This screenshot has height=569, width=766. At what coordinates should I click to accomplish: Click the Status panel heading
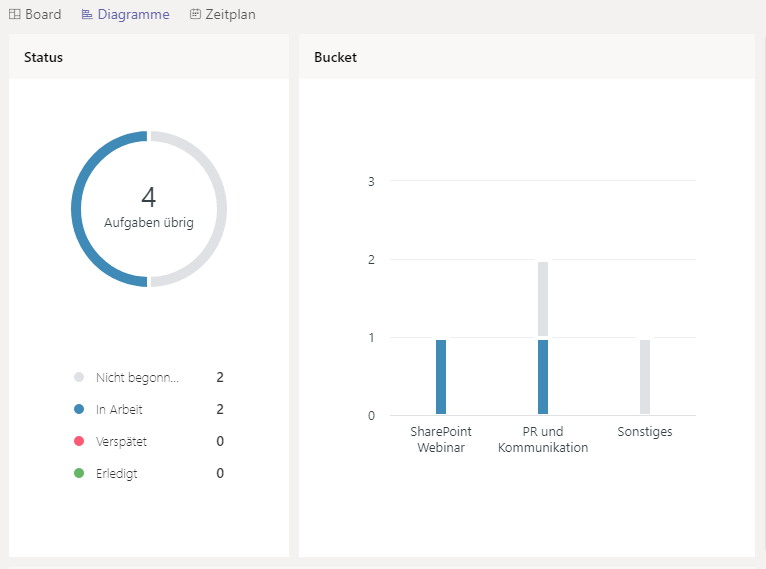(x=43, y=57)
